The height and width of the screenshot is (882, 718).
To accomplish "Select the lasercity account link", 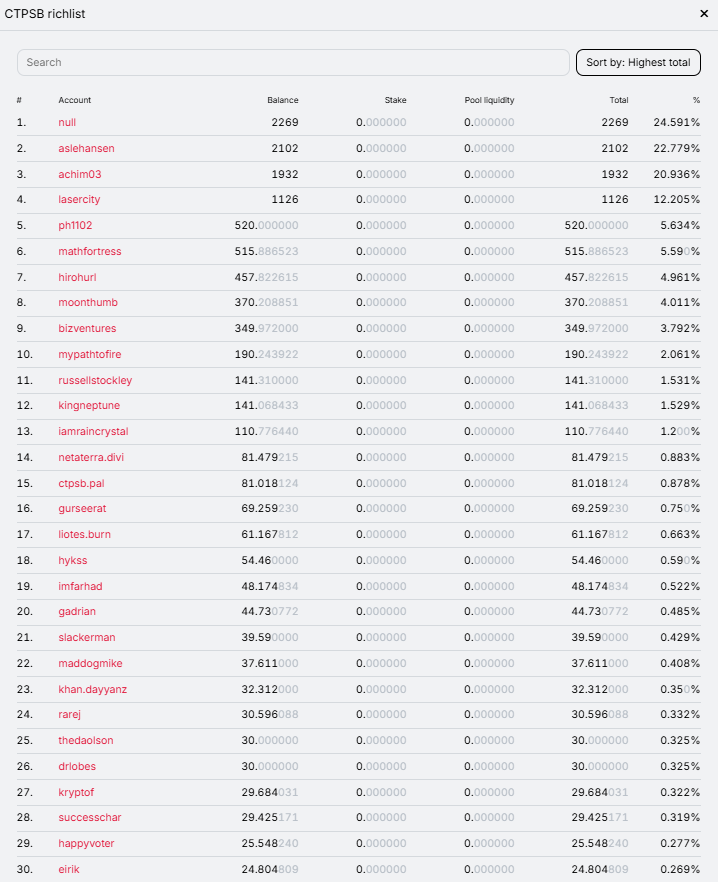I will pyautogui.click(x=79, y=200).
